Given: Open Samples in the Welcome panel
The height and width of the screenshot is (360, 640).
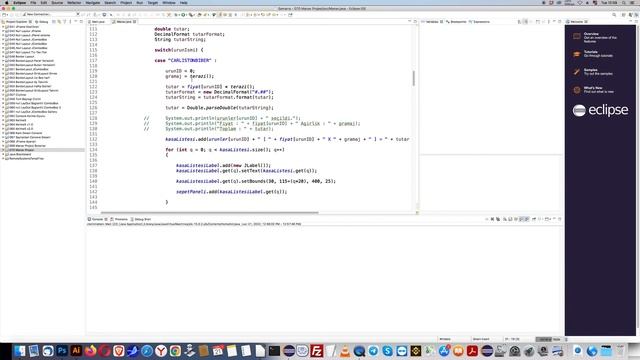Looking at the screenshot, I should pyautogui.click(x=590, y=70).
